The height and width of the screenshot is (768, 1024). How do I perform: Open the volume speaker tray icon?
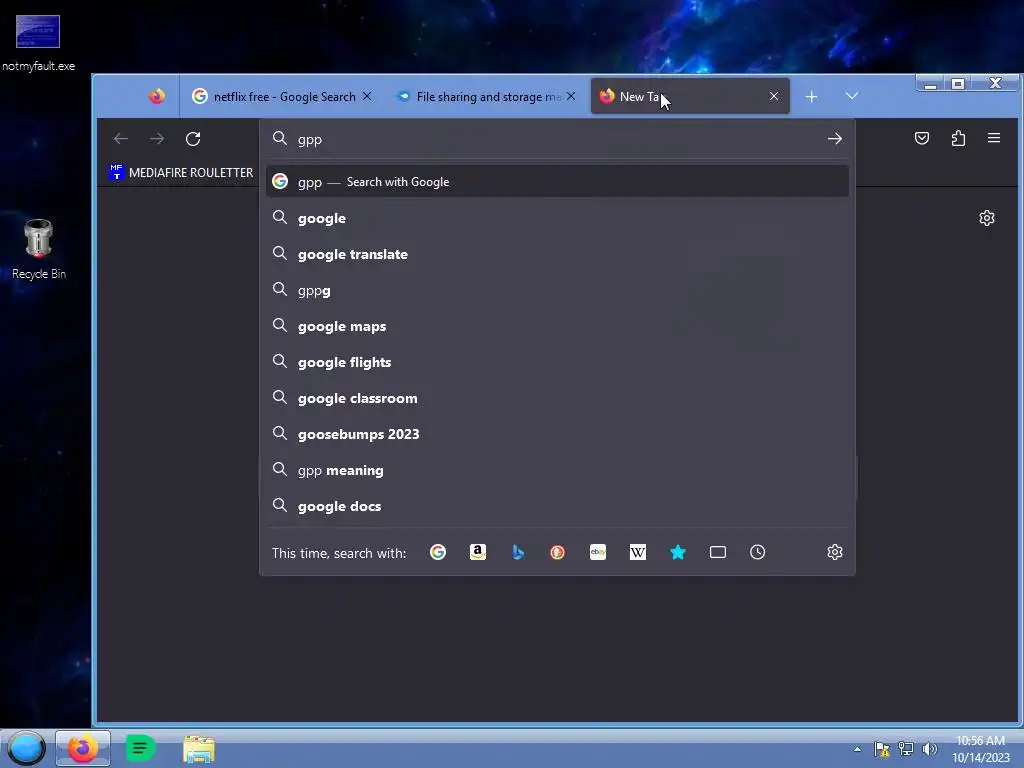pyautogui.click(x=929, y=749)
